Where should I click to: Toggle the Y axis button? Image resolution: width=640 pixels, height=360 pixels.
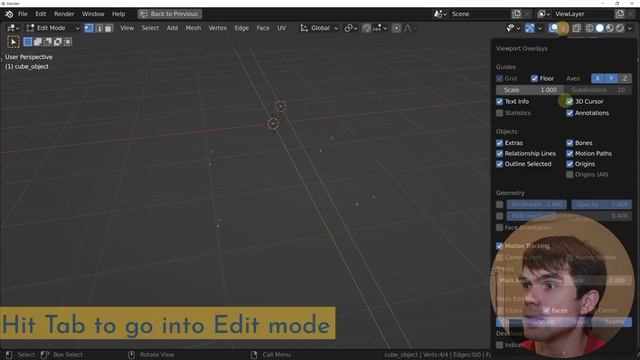611,78
